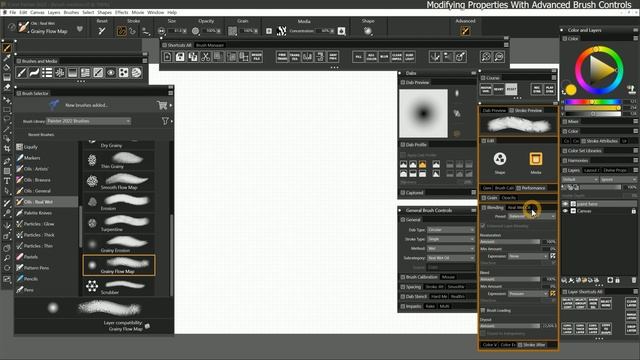Select the Media icon in the Edit panel

pyautogui.click(x=536, y=159)
